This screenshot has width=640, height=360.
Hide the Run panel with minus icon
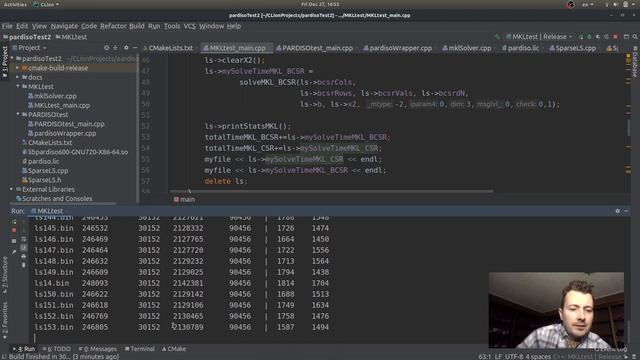626,211
